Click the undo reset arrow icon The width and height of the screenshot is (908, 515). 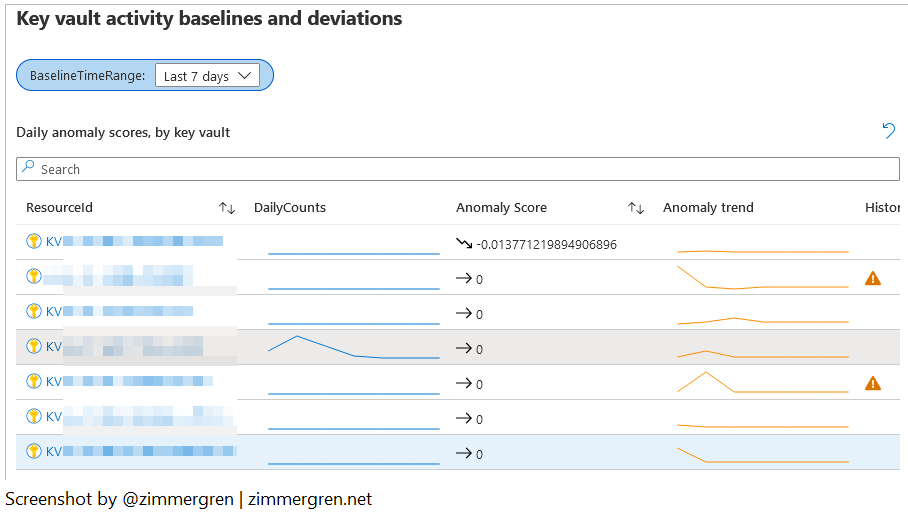tap(888, 131)
